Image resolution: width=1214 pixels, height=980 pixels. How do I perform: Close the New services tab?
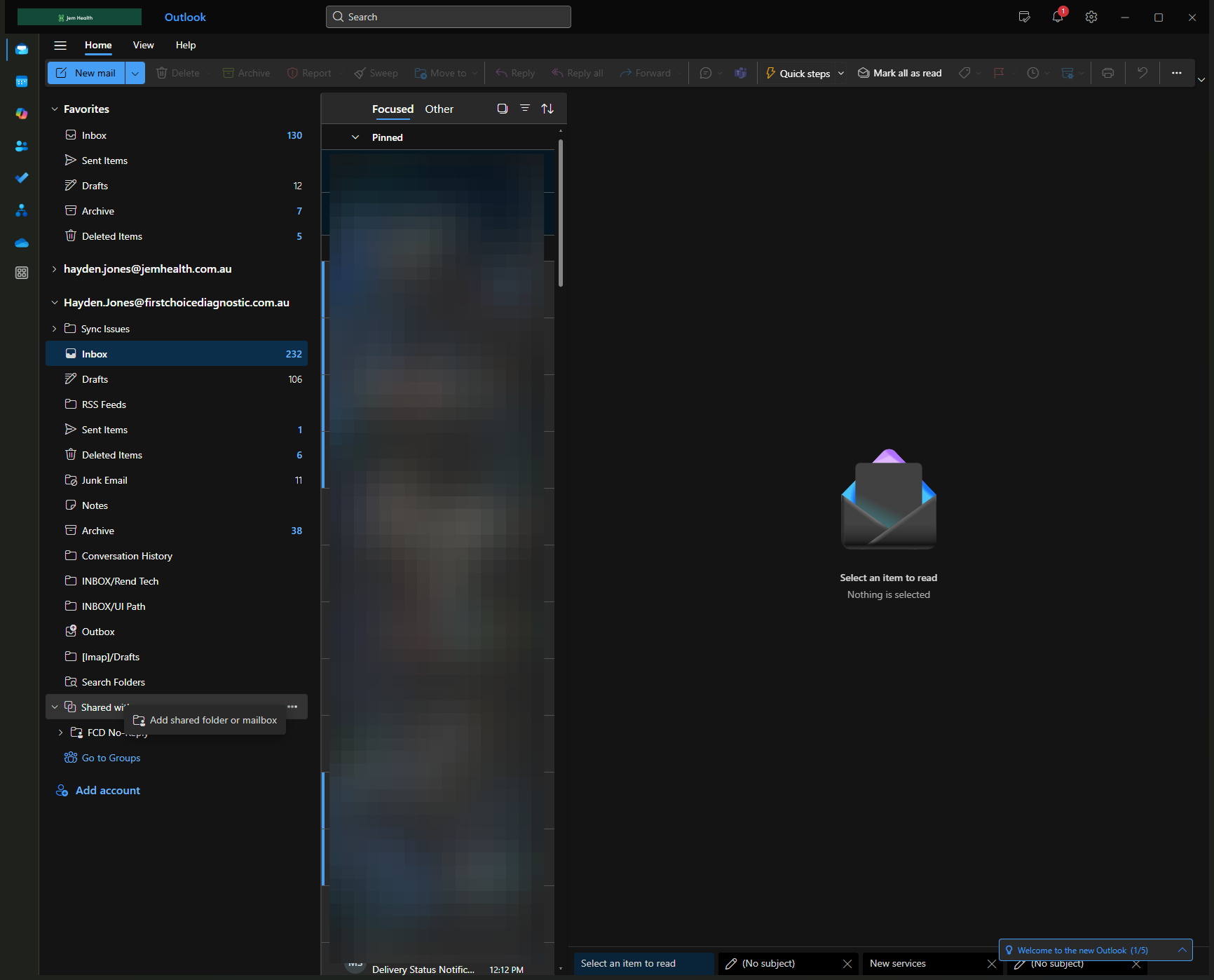992,964
